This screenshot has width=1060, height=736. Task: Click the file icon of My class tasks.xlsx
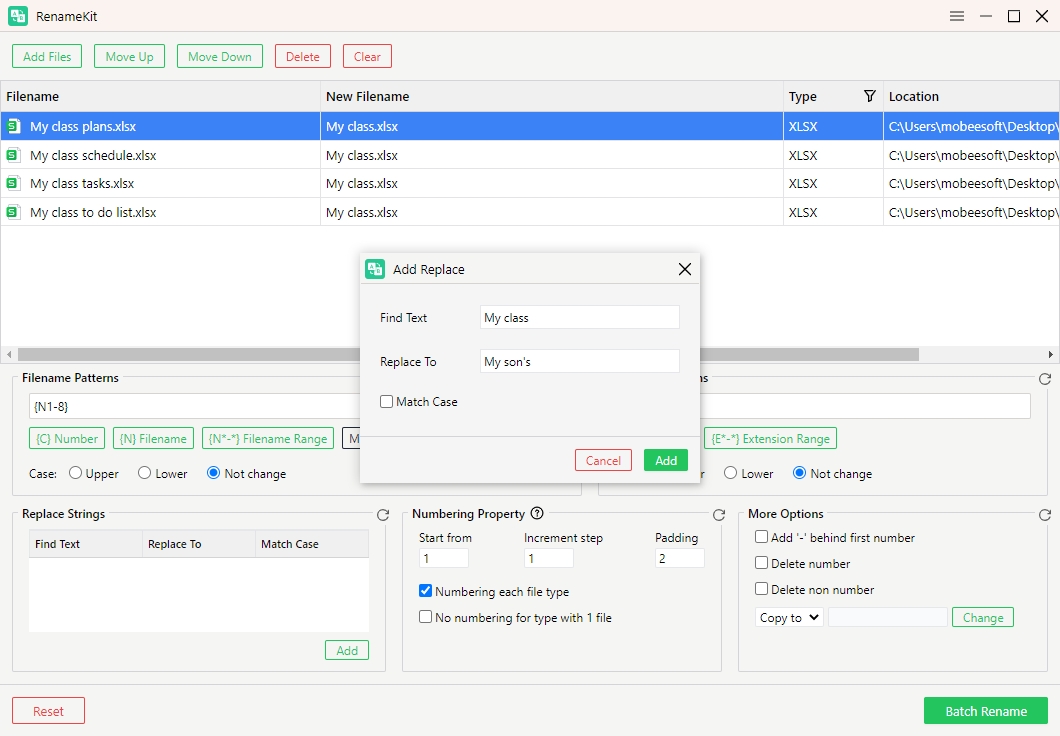tap(13, 184)
